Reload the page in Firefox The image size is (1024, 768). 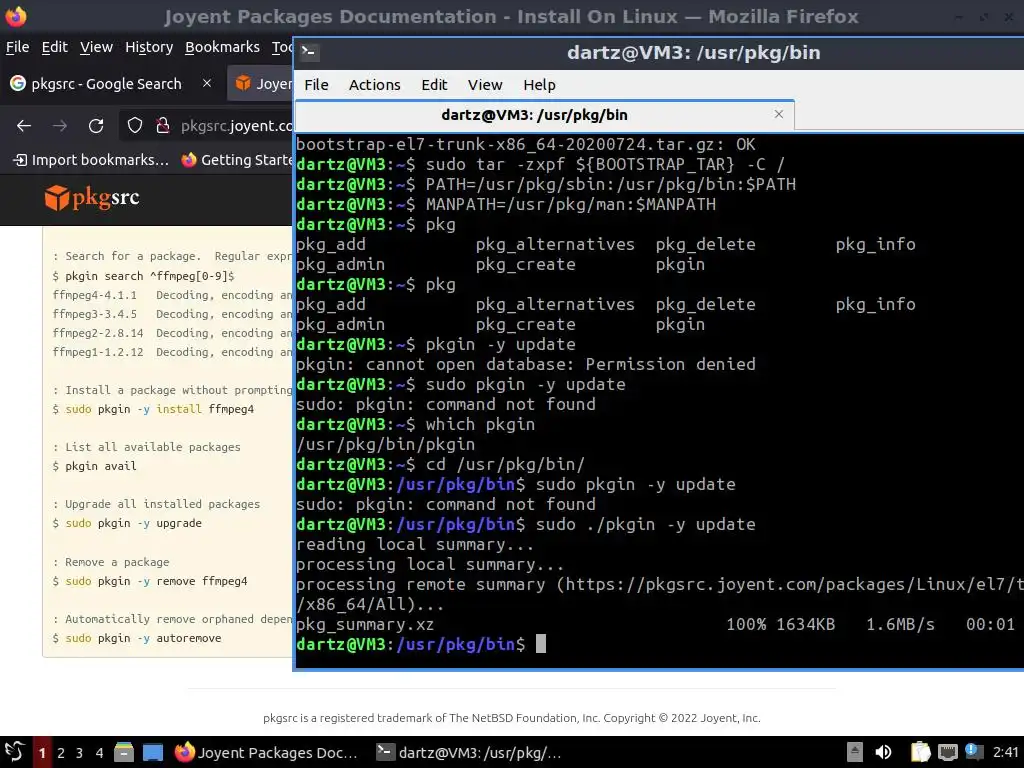click(96, 125)
